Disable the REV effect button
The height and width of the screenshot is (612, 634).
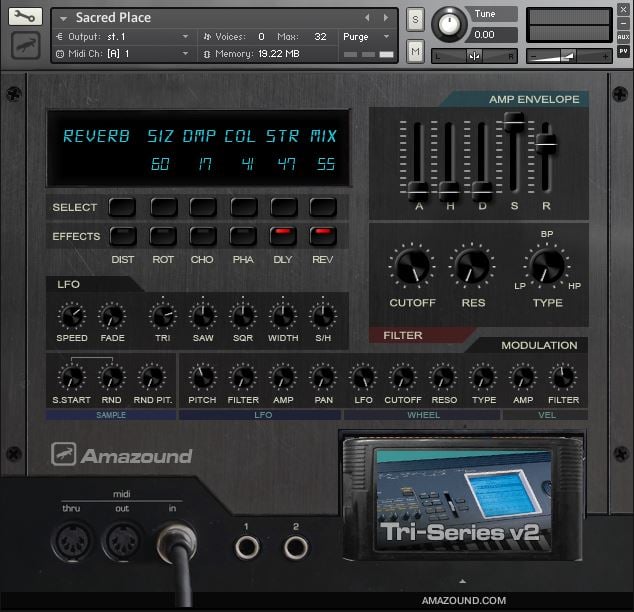pos(323,236)
